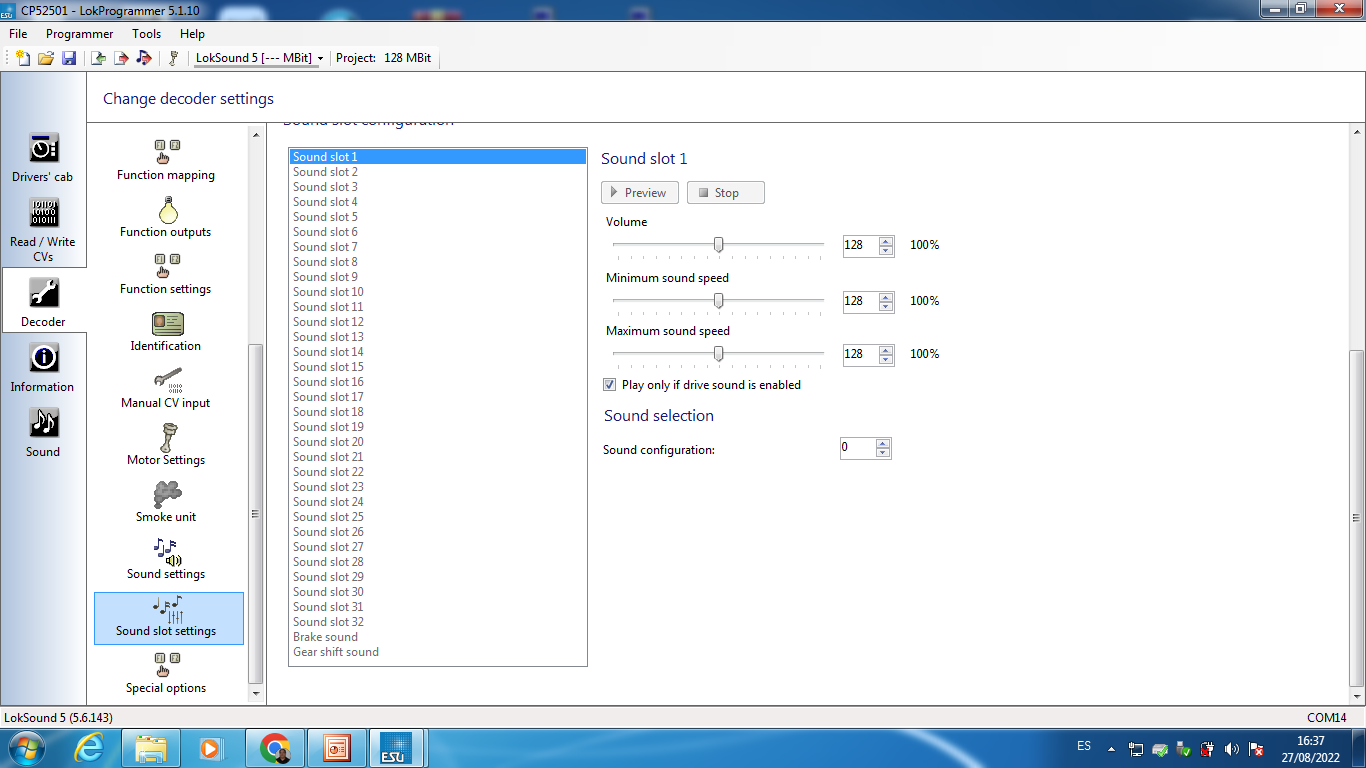Open the Windows Start menu

coord(28,748)
